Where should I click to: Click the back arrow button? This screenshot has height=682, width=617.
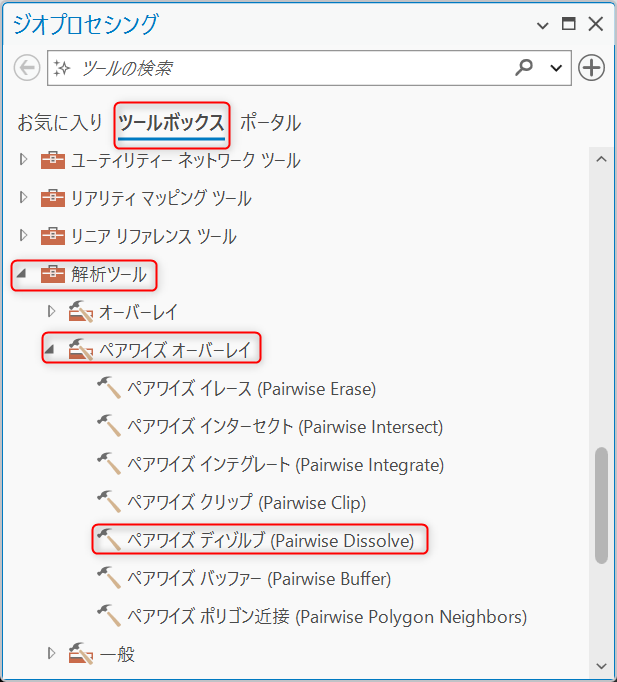point(27,68)
